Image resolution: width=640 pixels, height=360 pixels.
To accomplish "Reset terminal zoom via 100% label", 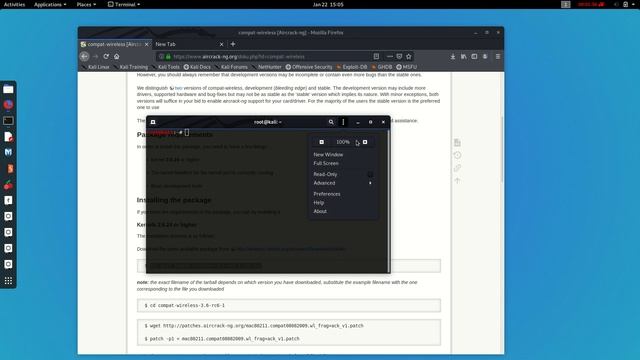I will [x=343, y=142].
